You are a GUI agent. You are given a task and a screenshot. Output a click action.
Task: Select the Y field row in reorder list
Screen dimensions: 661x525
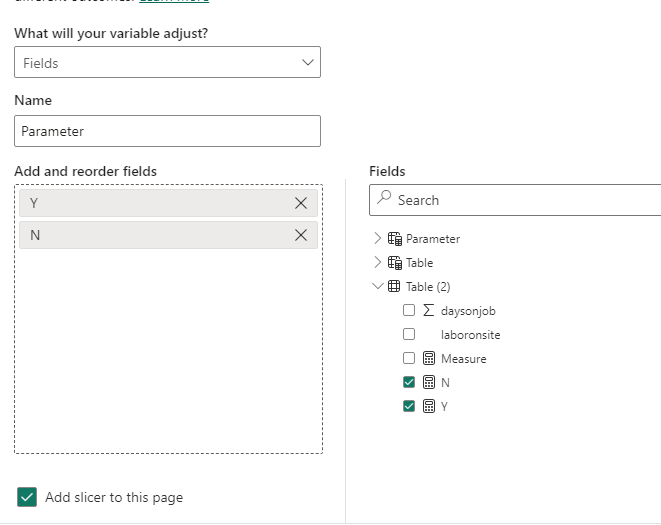coord(168,203)
